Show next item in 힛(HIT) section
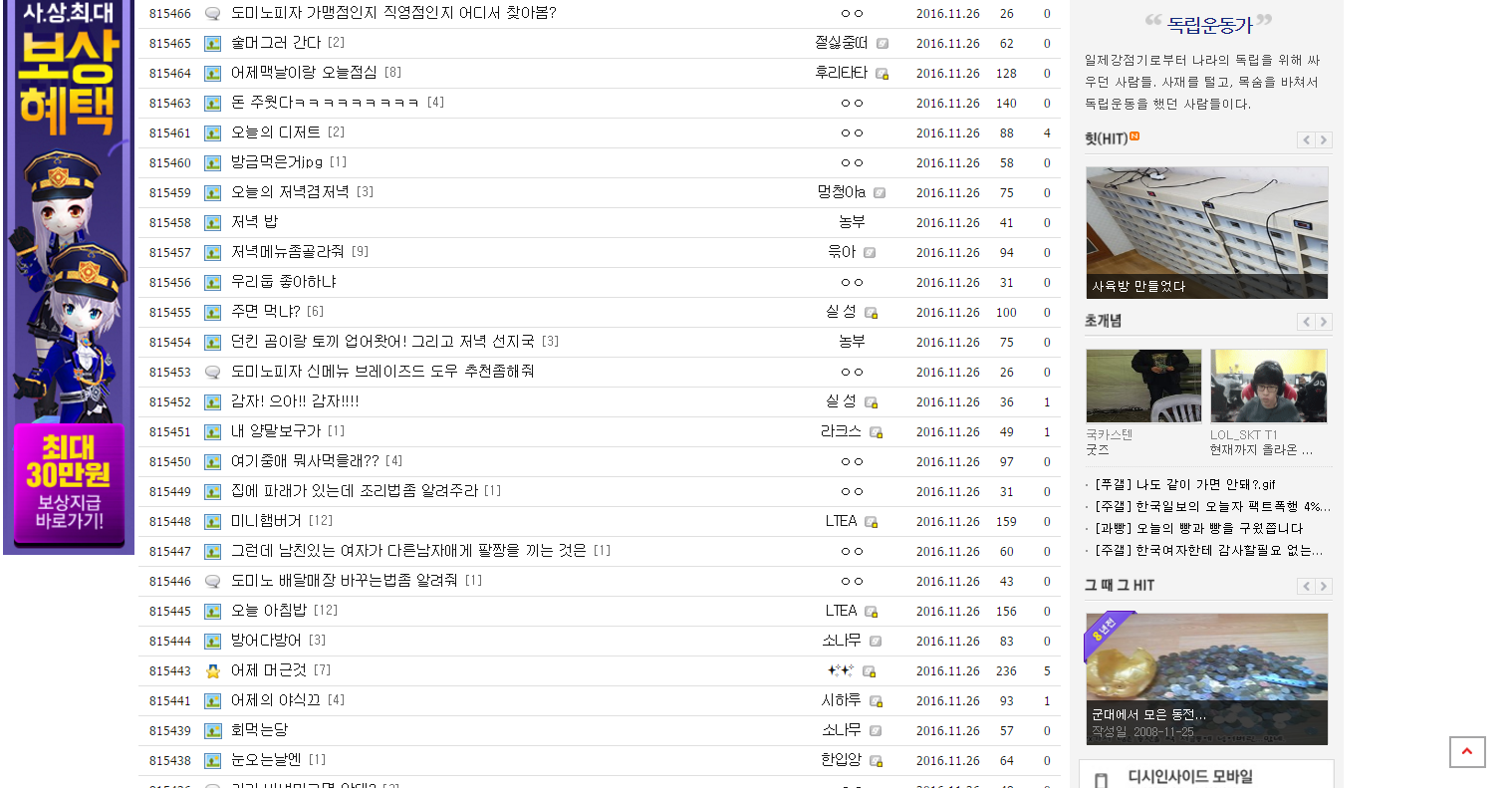Image resolution: width=1512 pixels, height=788 pixels. click(1324, 140)
